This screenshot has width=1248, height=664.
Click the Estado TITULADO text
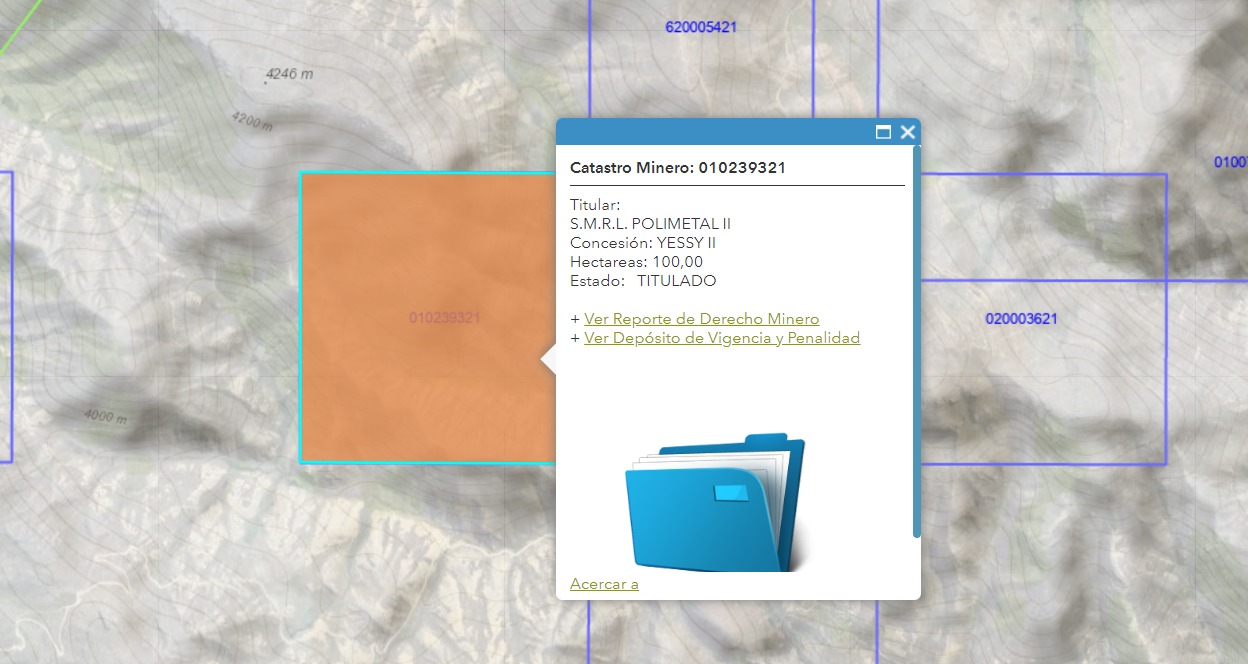643,281
